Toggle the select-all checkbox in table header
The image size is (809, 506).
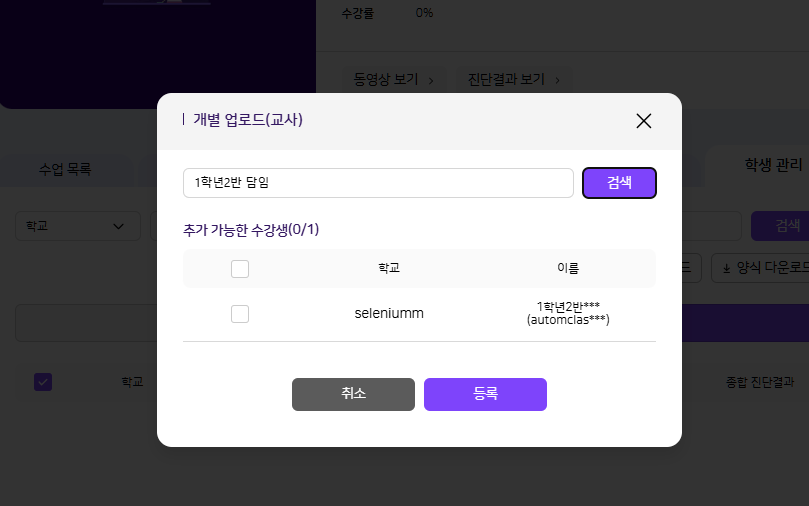240,268
